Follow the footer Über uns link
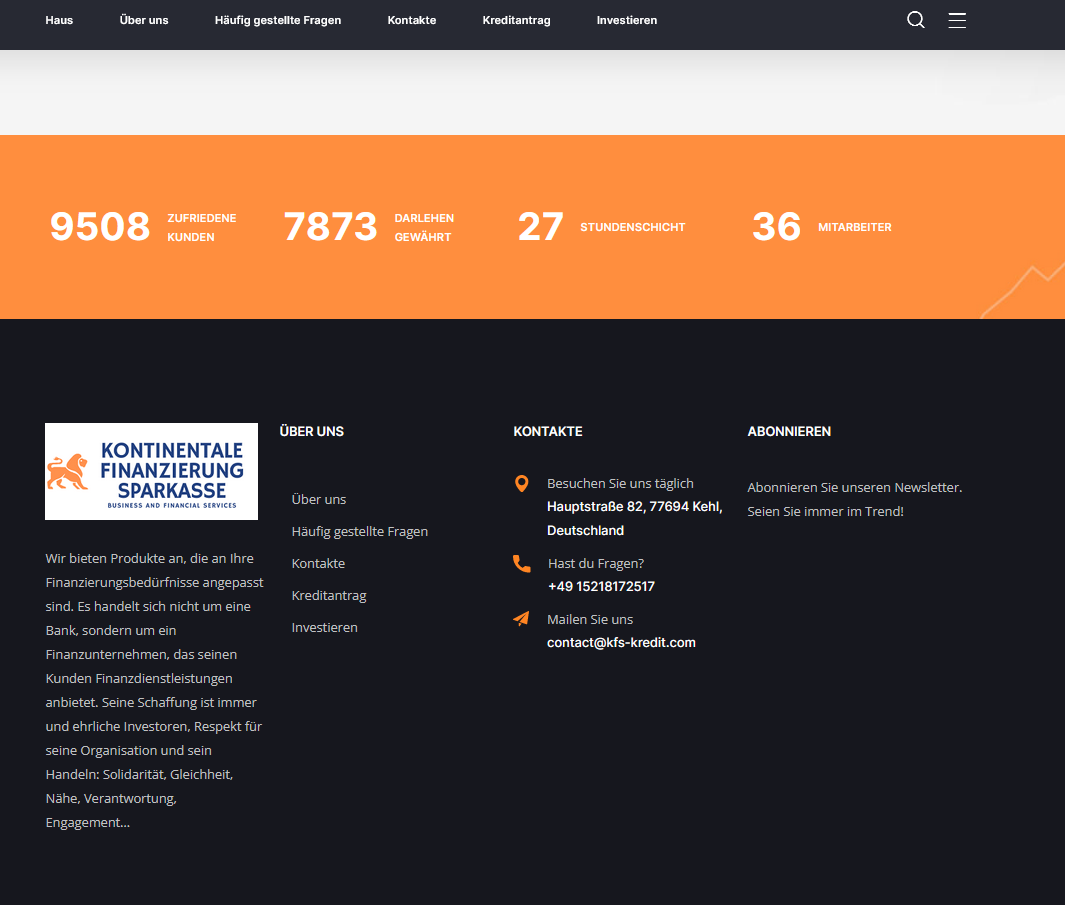This screenshot has height=905, width=1065. (319, 499)
